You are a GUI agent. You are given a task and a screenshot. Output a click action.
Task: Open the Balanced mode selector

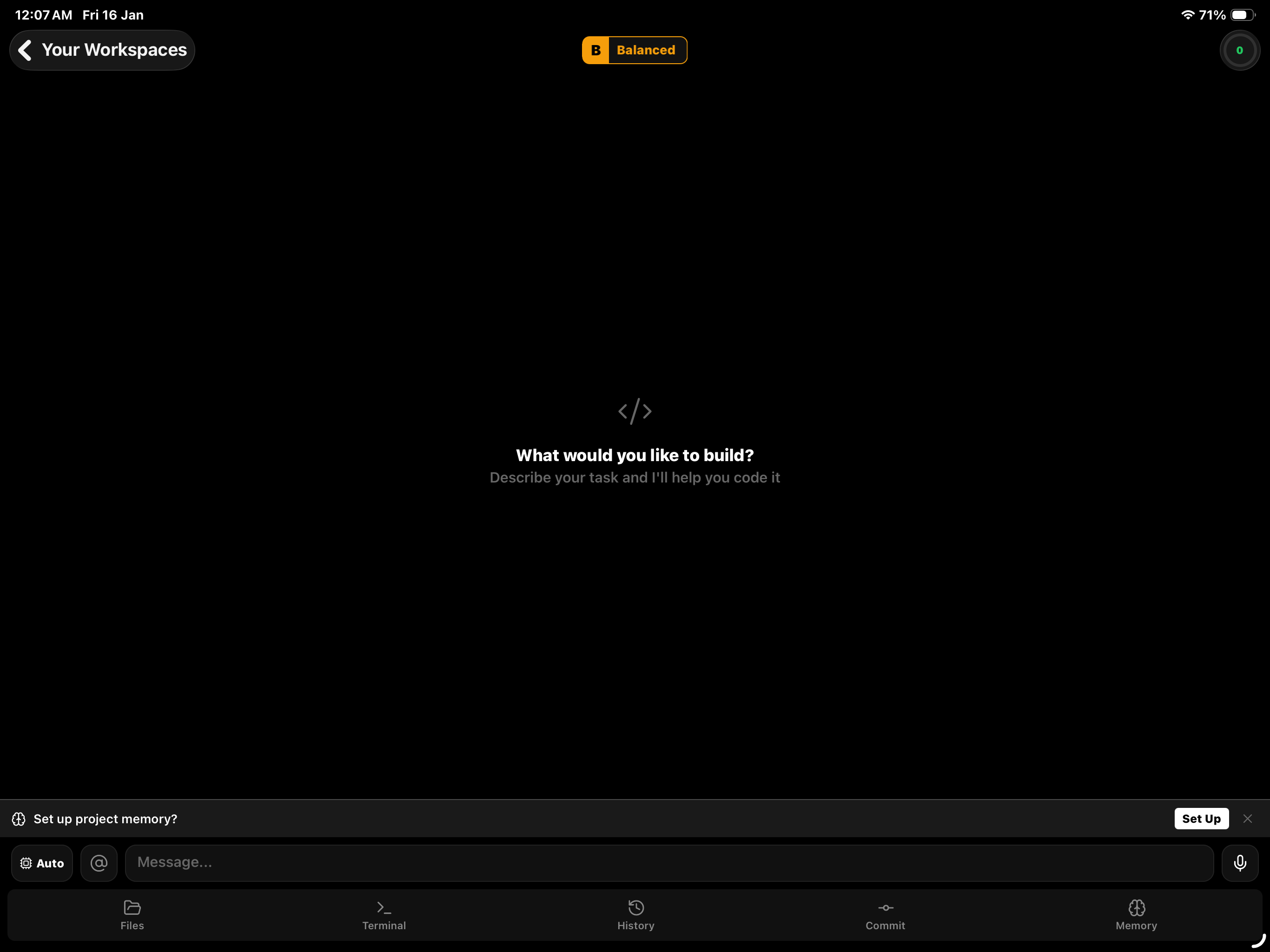tap(635, 50)
